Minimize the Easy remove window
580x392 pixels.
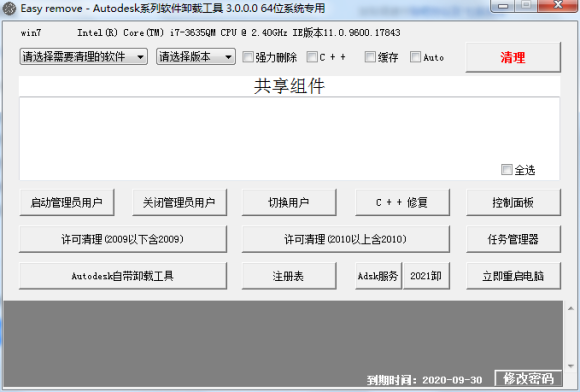503,6
